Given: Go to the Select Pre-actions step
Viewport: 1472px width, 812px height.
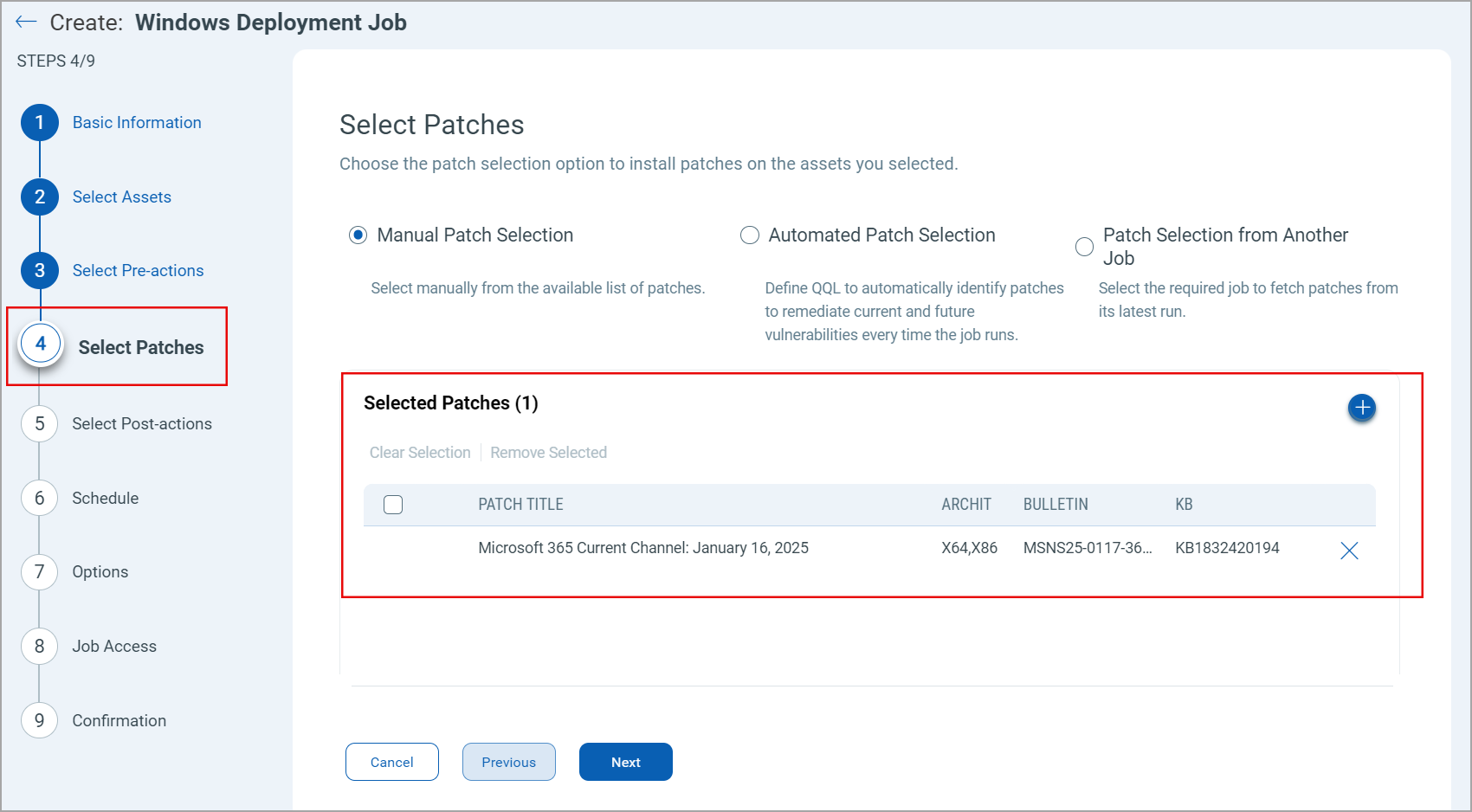Looking at the screenshot, I should click(x=39, y=270).
